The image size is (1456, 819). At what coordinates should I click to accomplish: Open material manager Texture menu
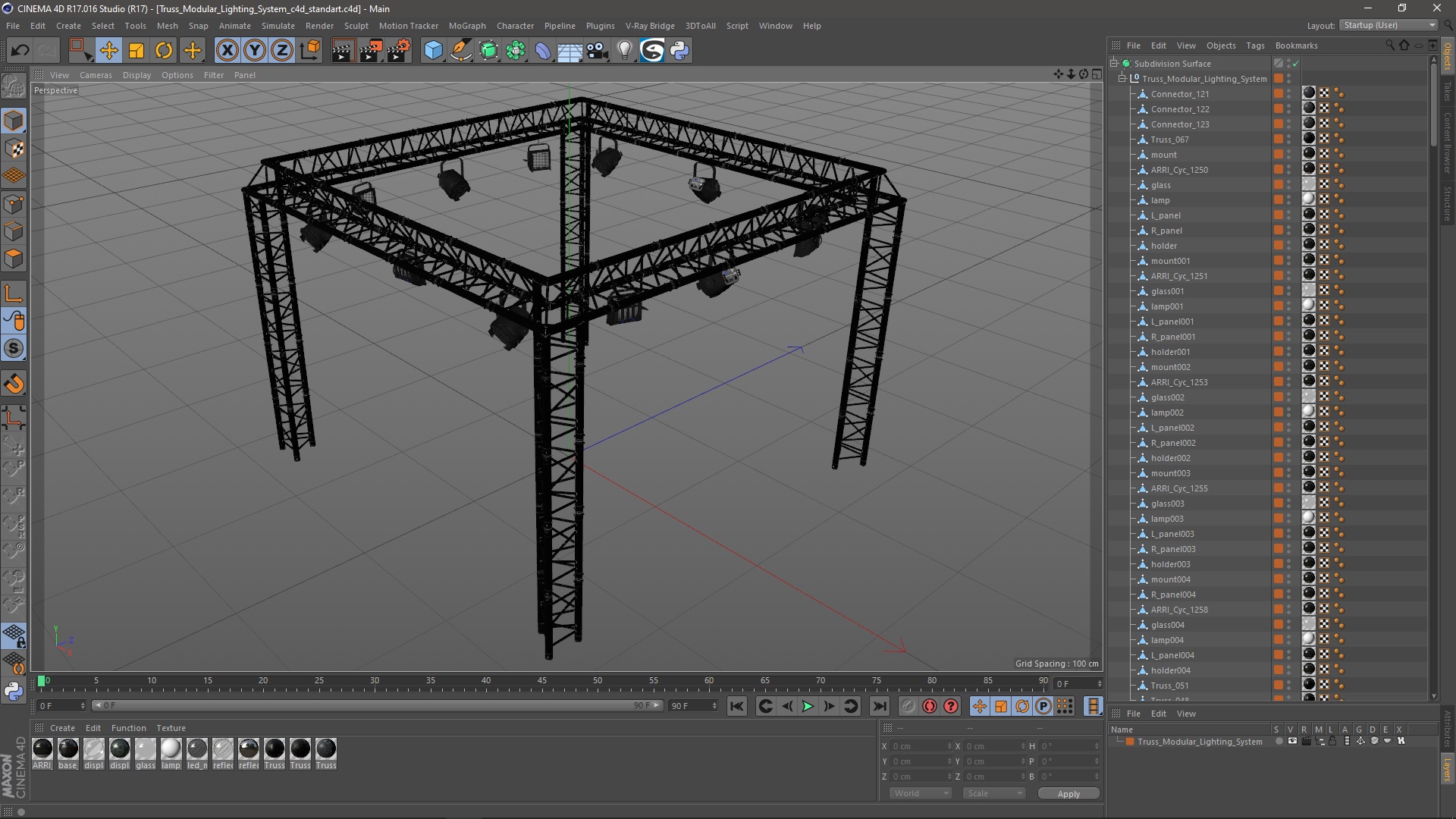171,728
